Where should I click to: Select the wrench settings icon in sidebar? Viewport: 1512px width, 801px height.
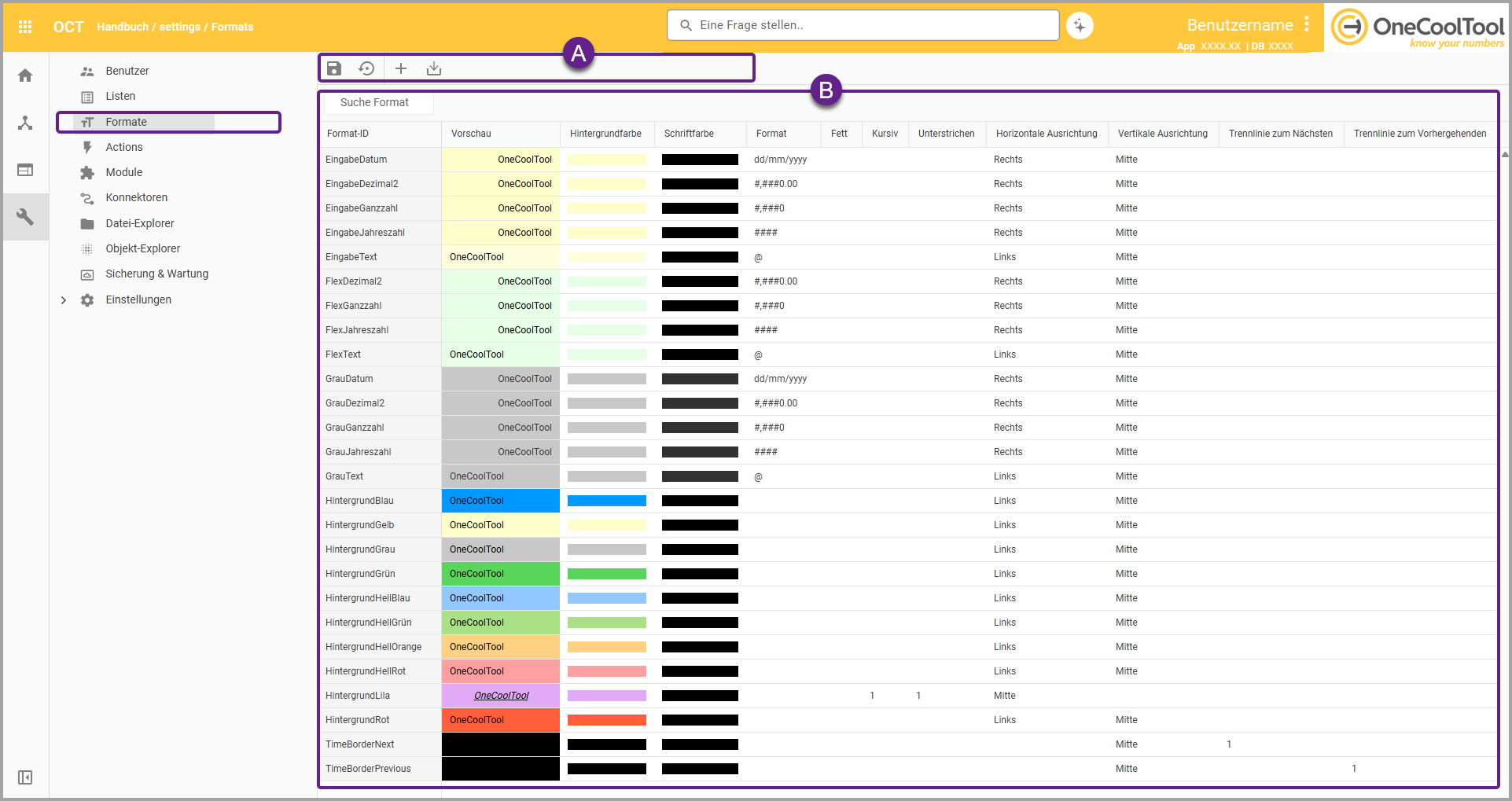[x=25, y=216]
